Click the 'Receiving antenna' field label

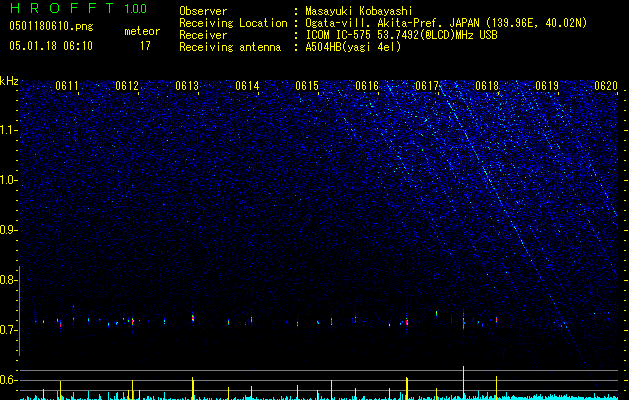coord(230,47)
